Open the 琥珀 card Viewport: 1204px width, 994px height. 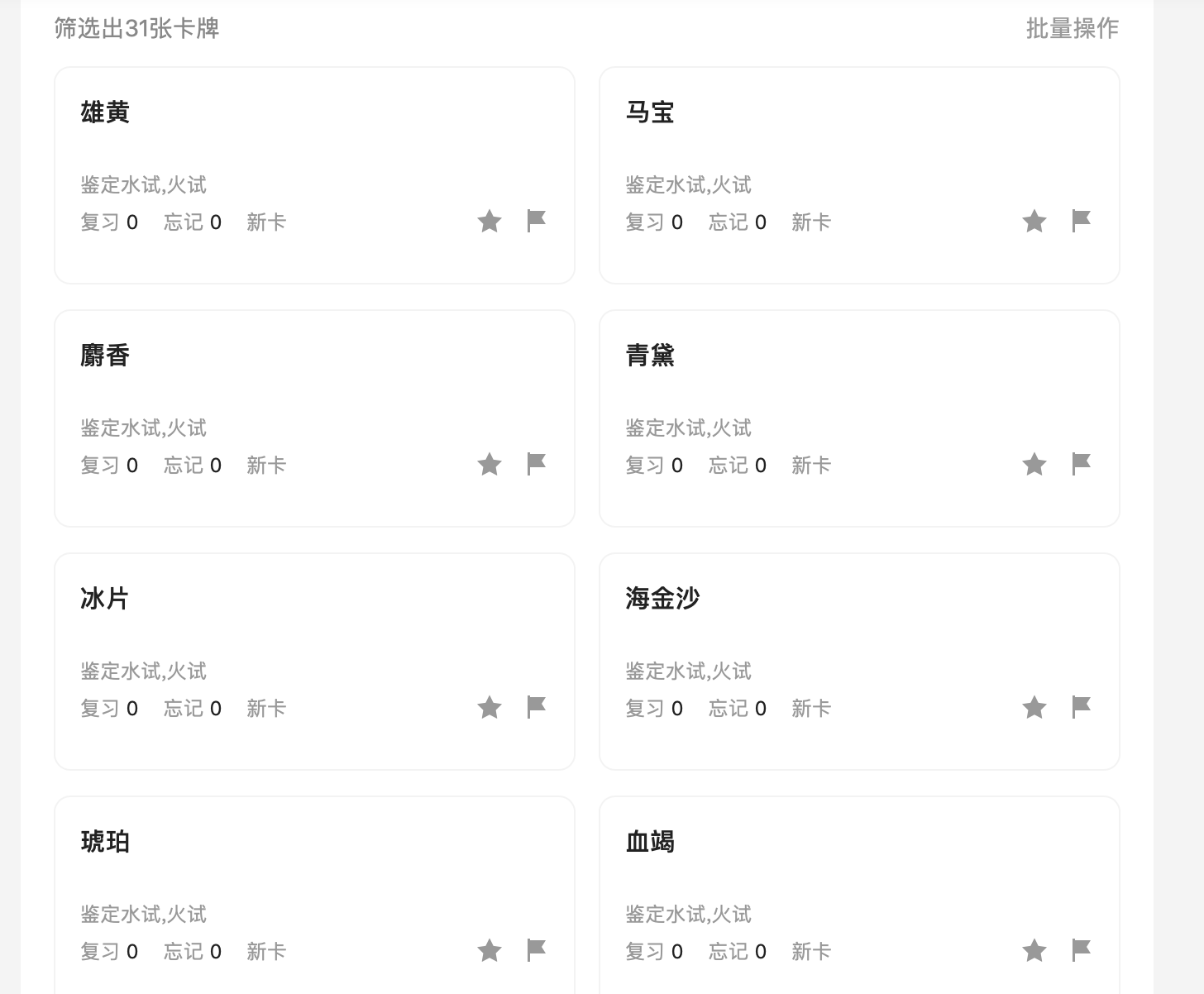tap(314, 895)
